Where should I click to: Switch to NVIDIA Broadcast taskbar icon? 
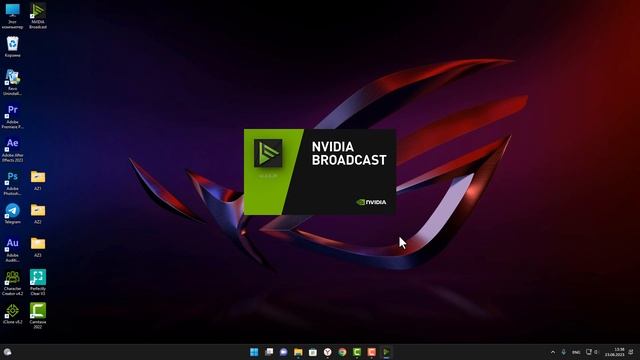[x=386, y=352]
